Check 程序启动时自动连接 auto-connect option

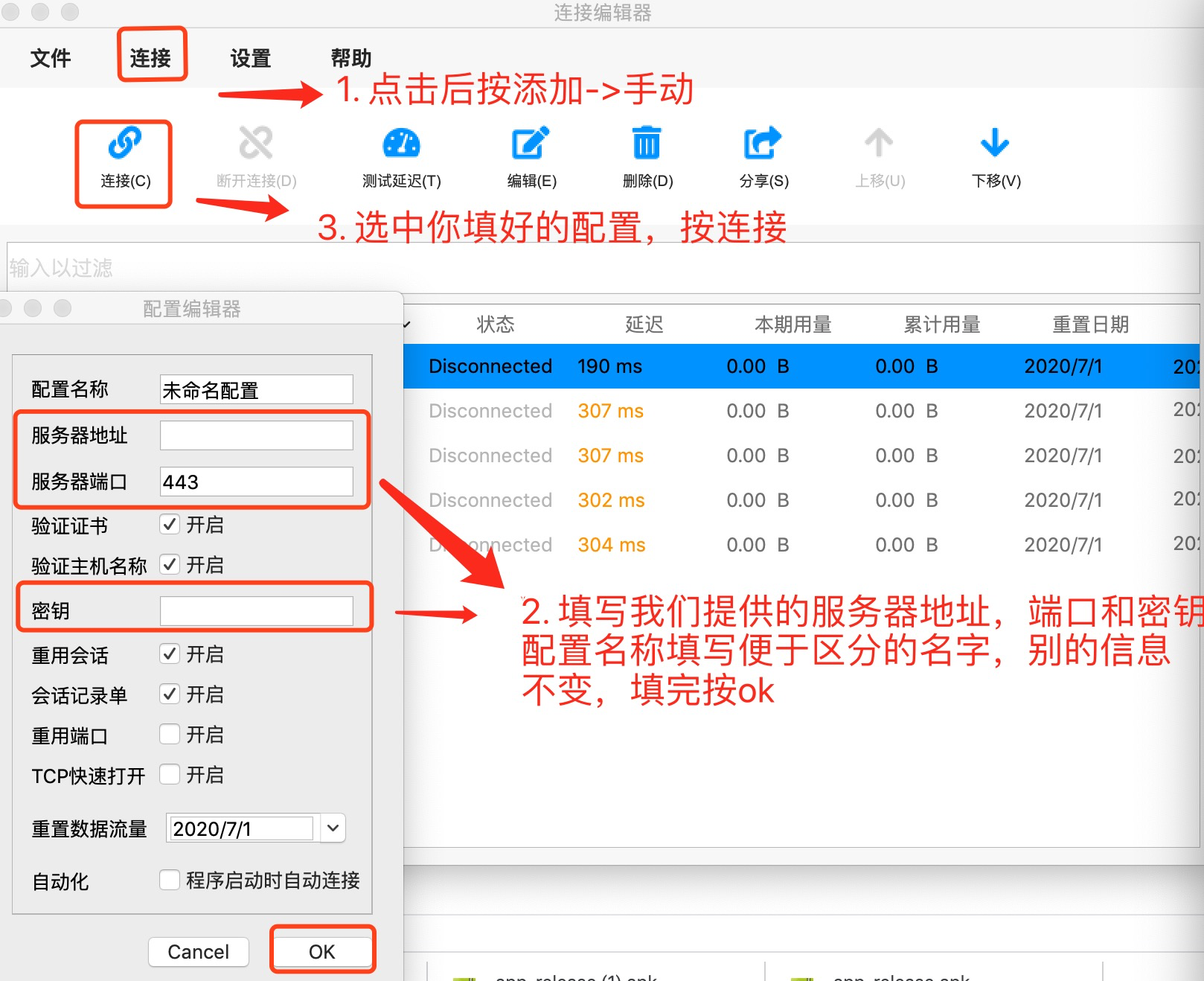pos(170,881)
